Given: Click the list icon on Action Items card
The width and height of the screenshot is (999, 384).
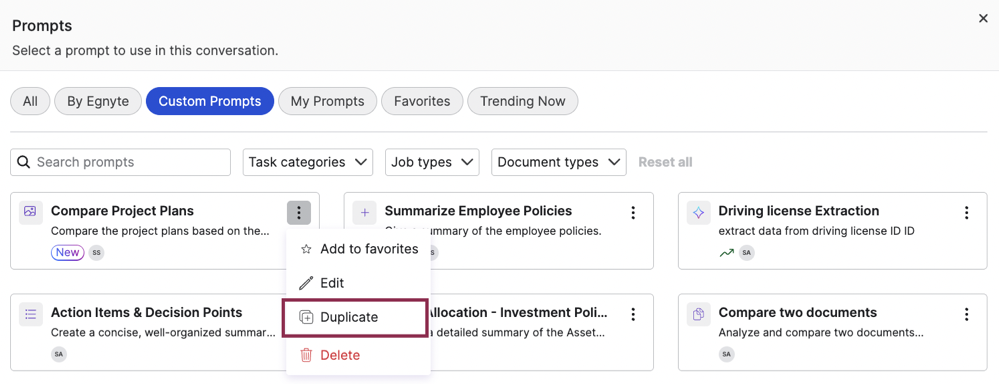Looking at the screenshot, I should click(x=30, y=314).
